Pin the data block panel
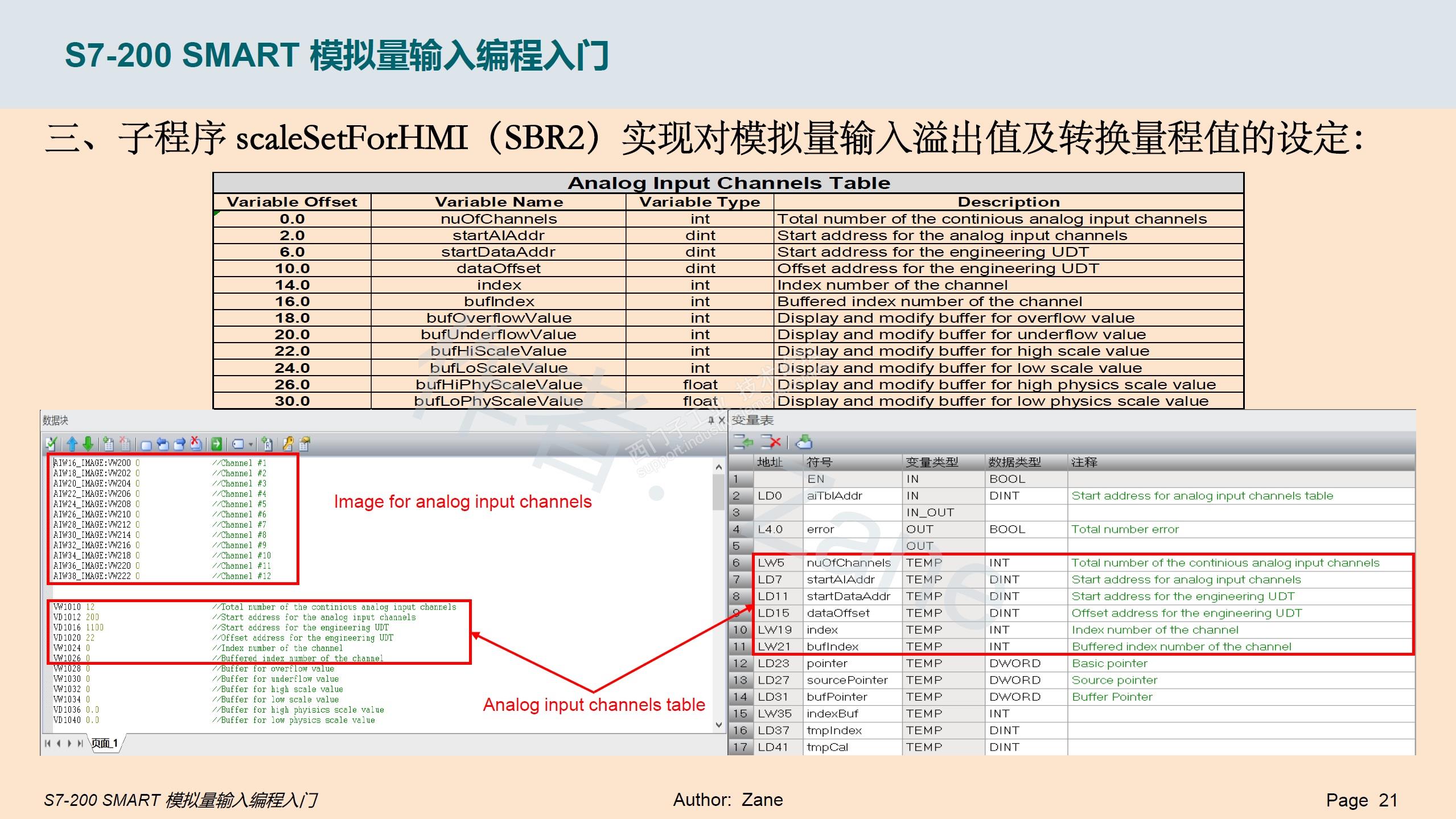1456x819 pixels. 711,421
